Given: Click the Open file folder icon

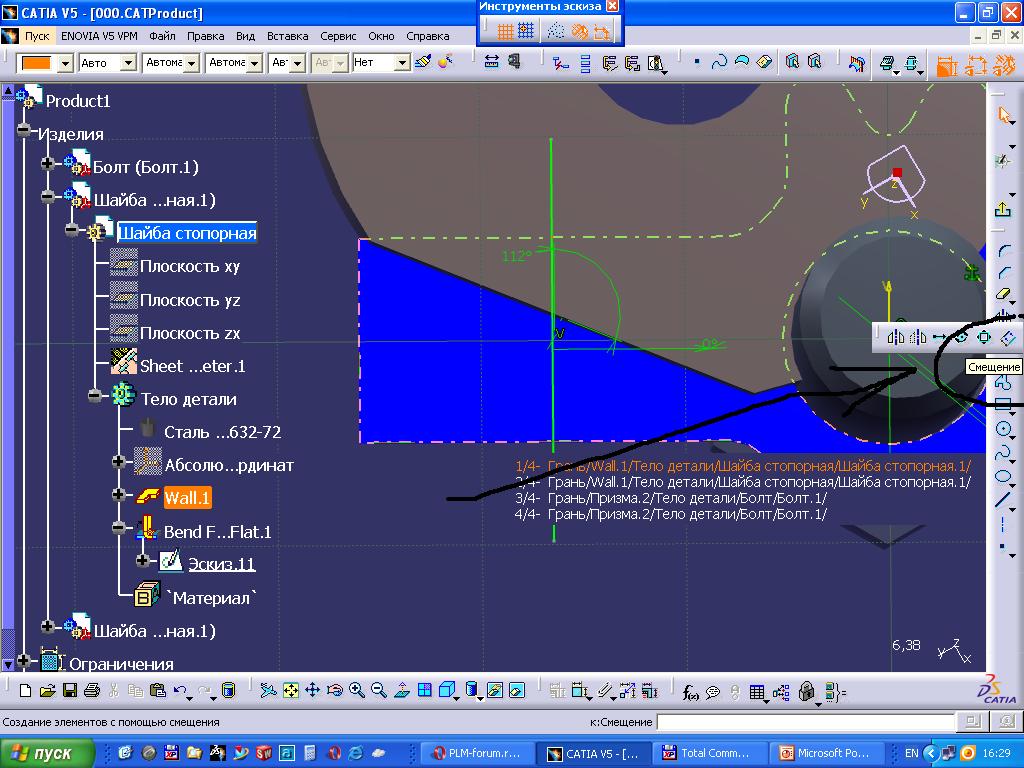Looking at the screenshot, I should pyautogui.click(x=47, y=690).
